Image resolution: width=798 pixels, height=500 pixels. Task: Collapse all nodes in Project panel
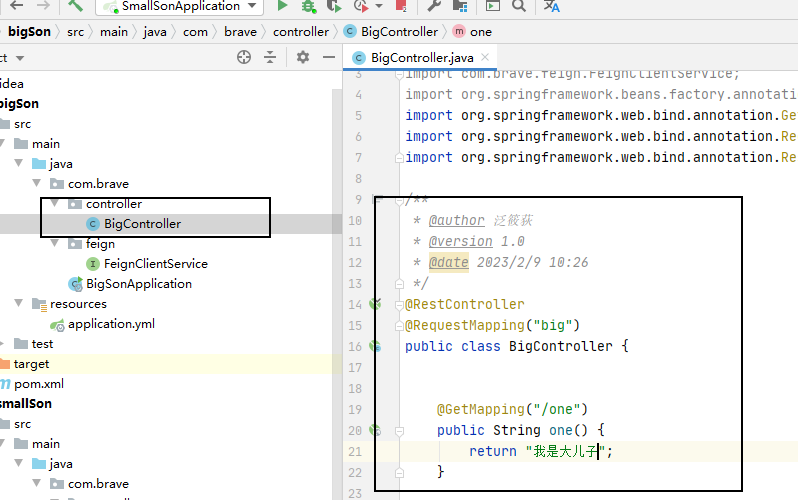[x=270, y=58]
